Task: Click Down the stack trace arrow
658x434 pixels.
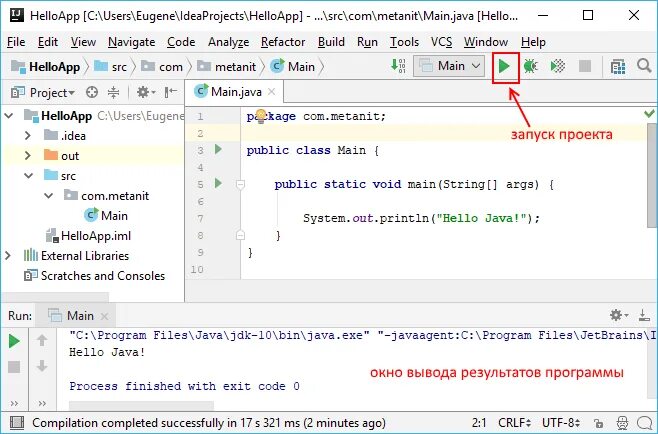Action: pos(42,366)
